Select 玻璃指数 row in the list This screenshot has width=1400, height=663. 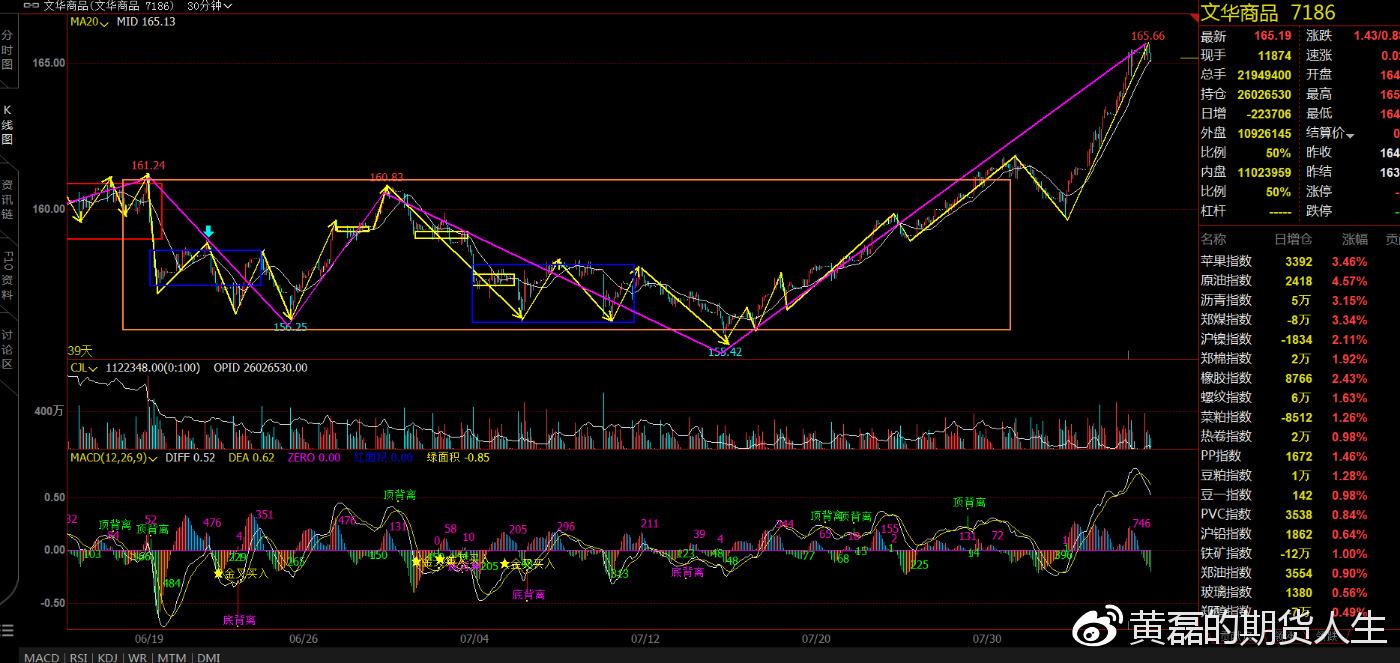coord(1299,593)
